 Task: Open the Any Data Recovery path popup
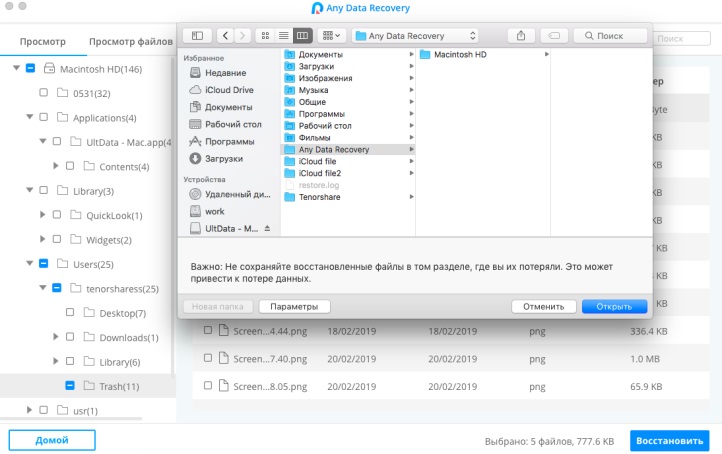click(415, 35)
